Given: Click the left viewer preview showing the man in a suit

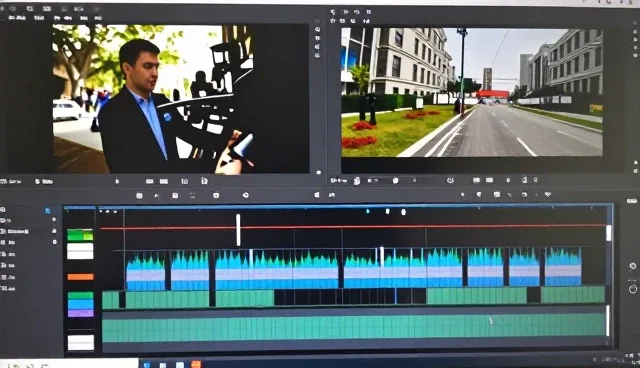Looking at the screenshot, I should click(x=153, y=99).
